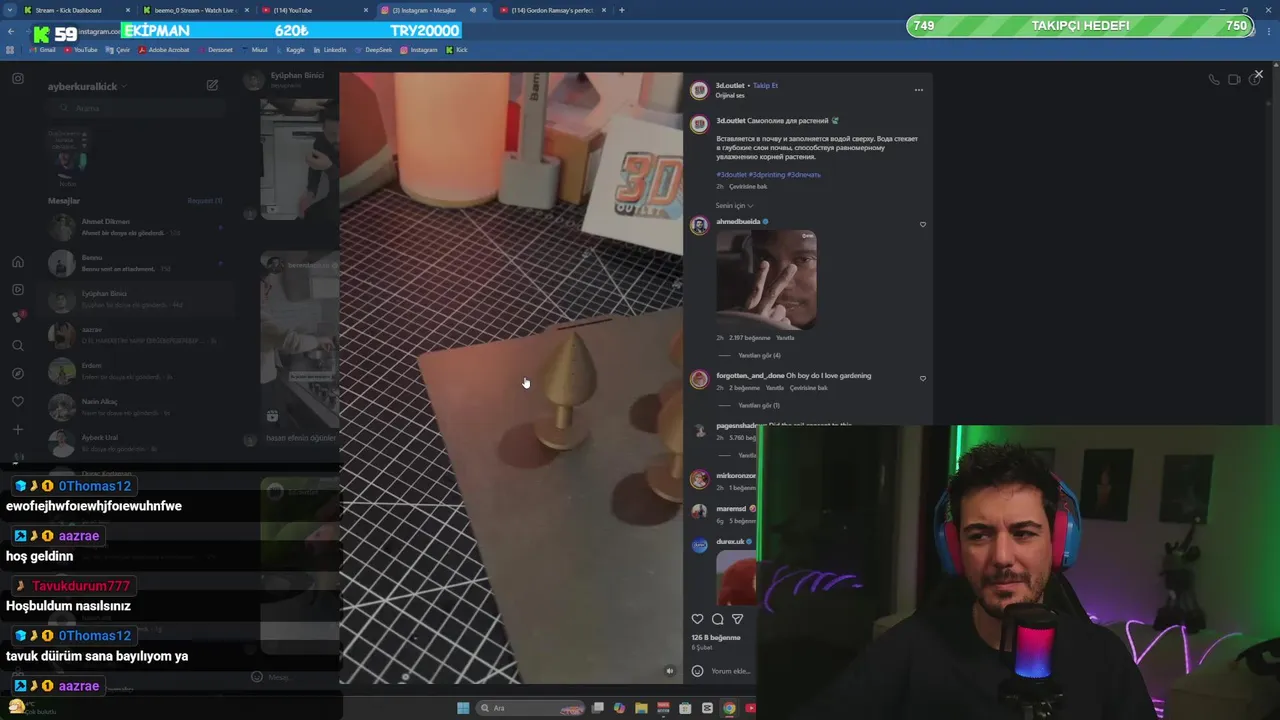Expand the ayberkuralkick account switcher
1280x720 pixels.
(x=87, y=87)
